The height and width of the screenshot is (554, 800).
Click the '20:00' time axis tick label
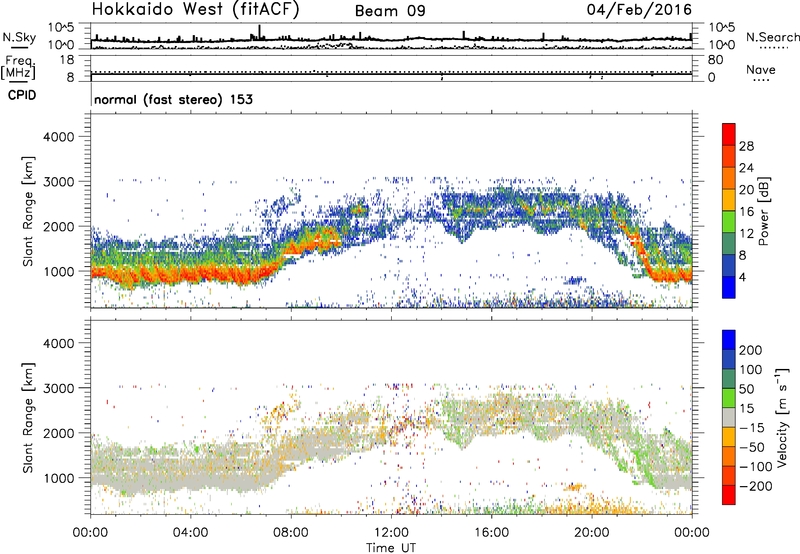click(591, 533)
